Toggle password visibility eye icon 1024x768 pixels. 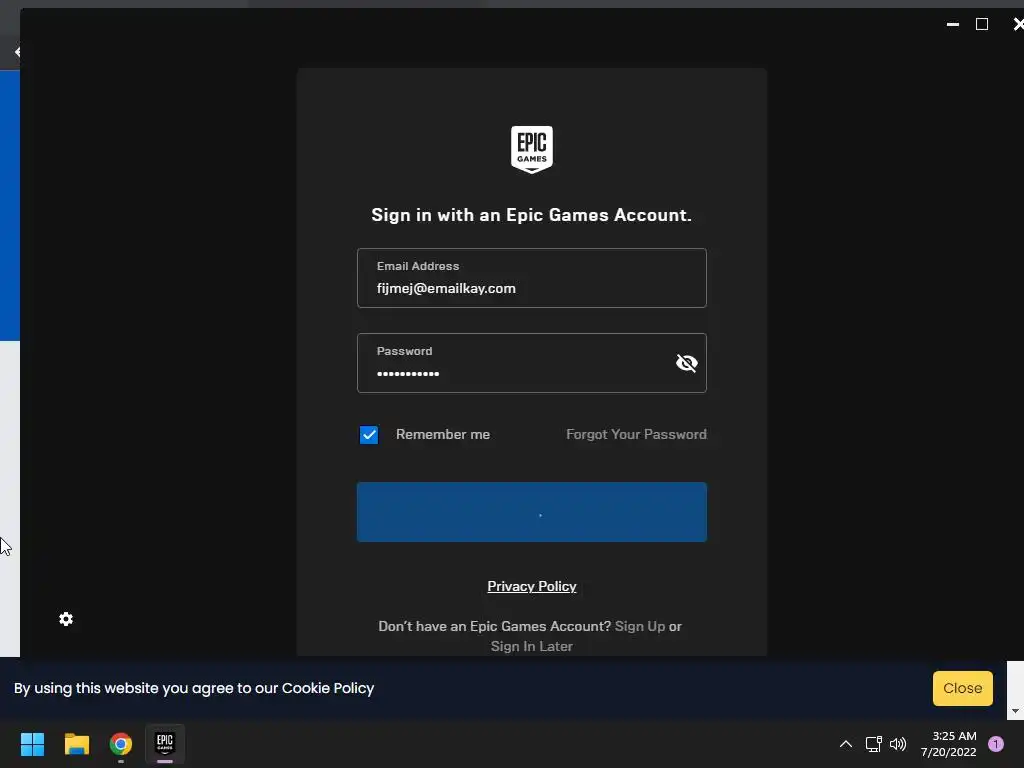686,363
